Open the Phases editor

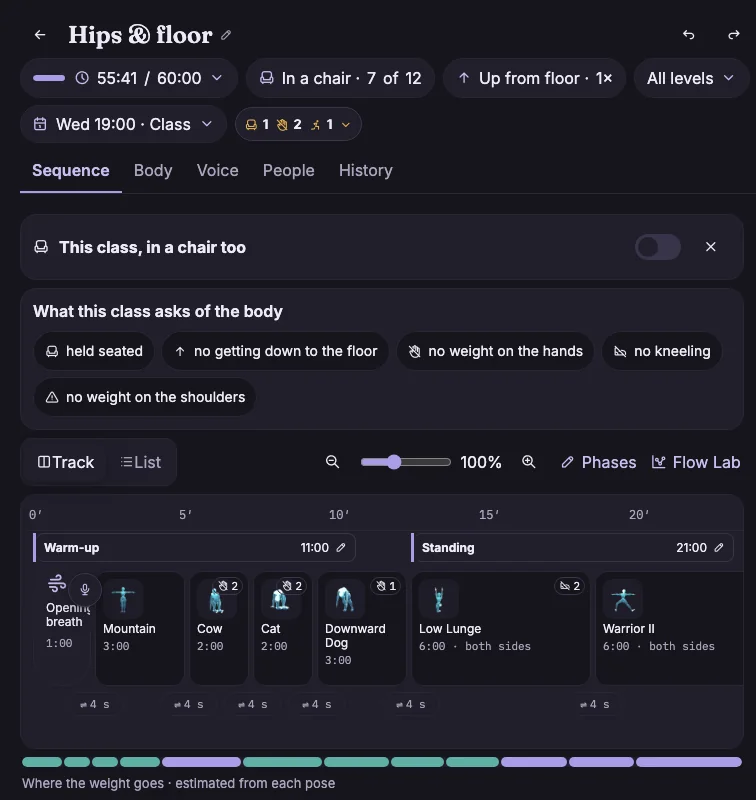[x=599, y=462]
